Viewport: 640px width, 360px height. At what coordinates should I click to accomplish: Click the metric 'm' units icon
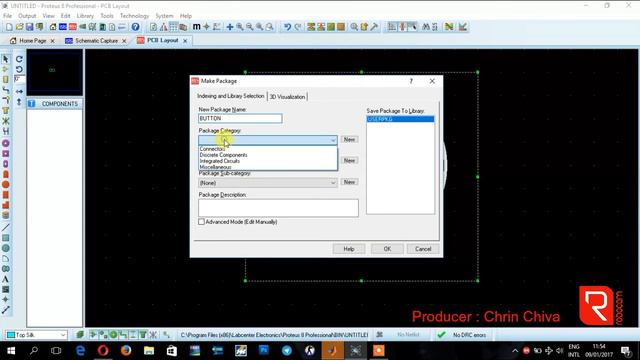click(x=196, y=27)
